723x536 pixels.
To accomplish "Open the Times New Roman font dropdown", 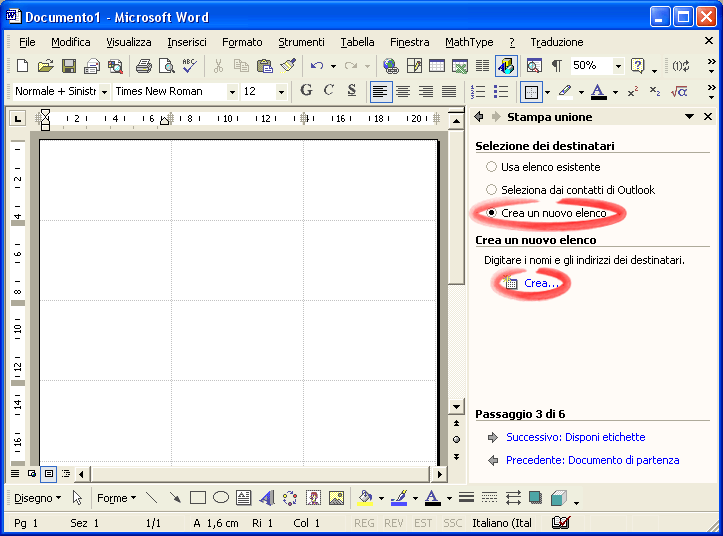I will coord(232,92).
